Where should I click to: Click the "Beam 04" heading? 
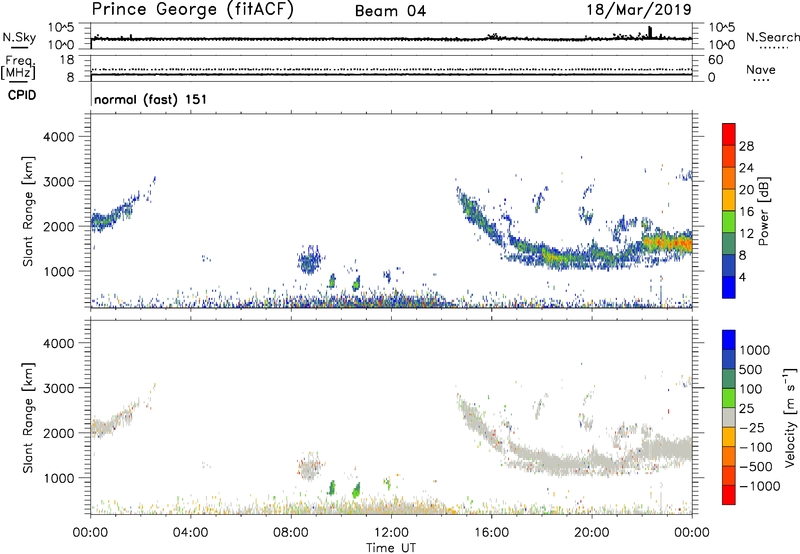390,11
